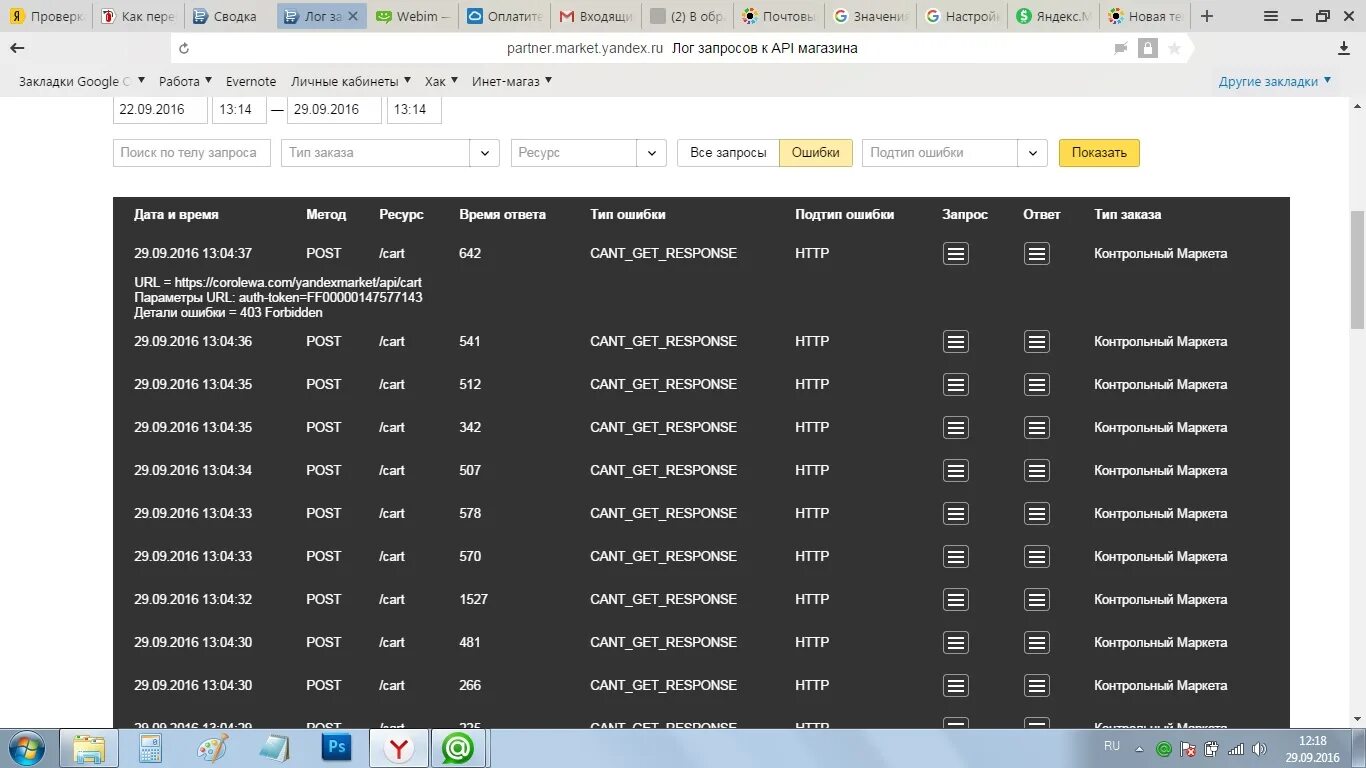Click 'Время ответа' column header
This screenshot has height=768, width=1366.
point(503,215)
